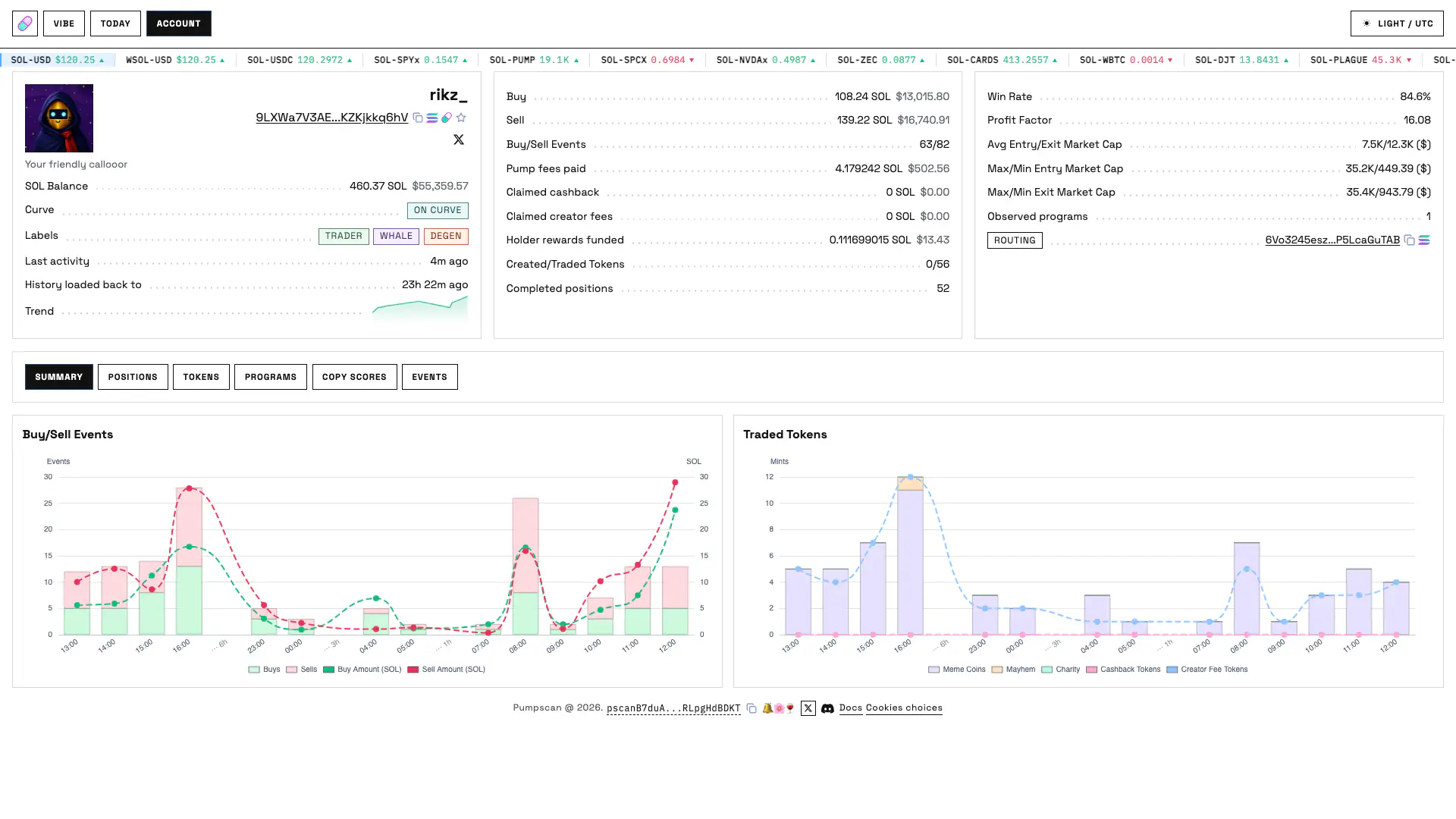The image size is (1456, 819).
Task: Open the Account page
Action: [x=179, y=24]
